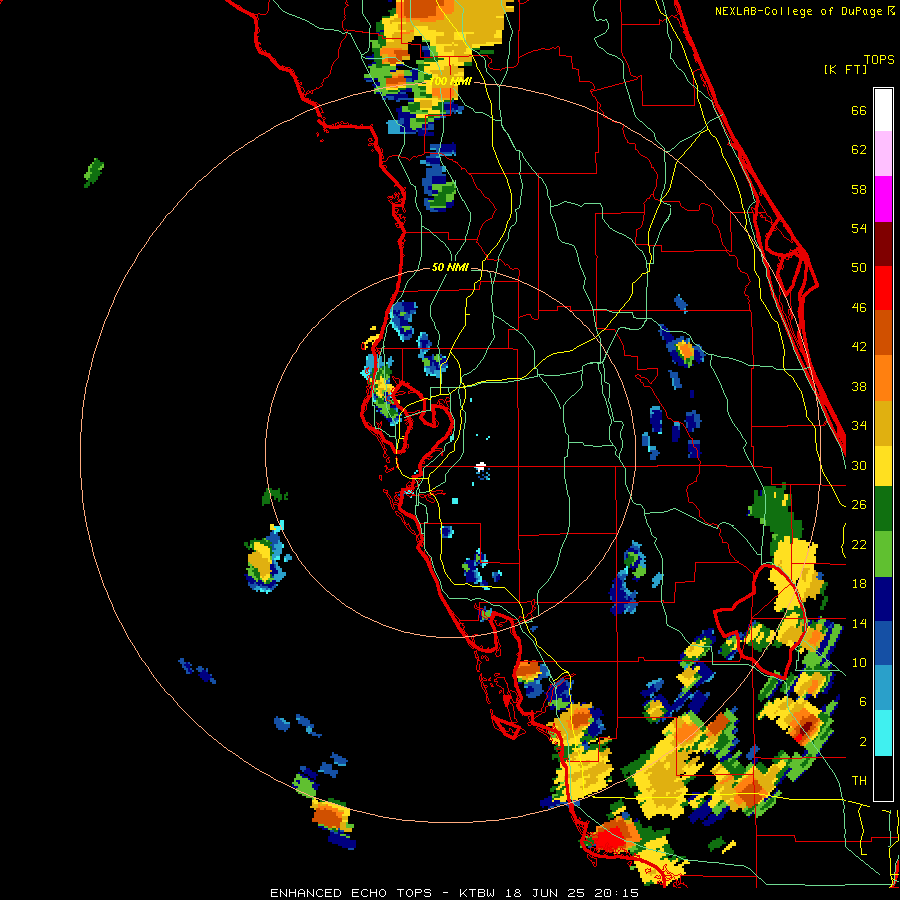The height and width of the screenshot is (900, 900).
Task: Select the 42 value on the legend
Action: coord(859,347)
